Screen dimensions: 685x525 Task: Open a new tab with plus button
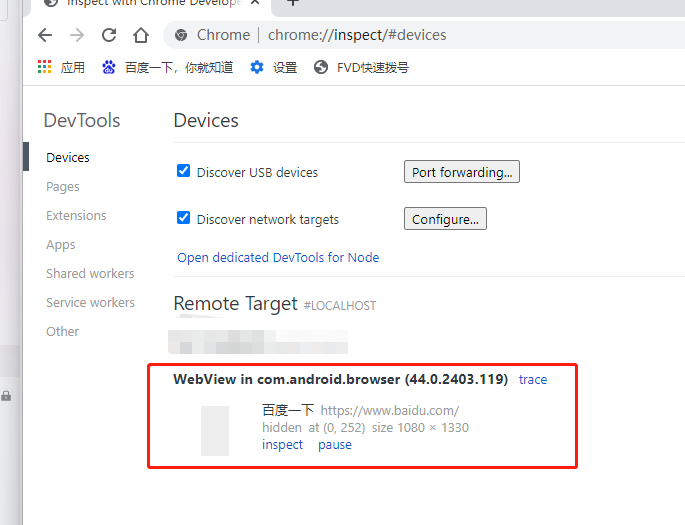click(293, 3)
